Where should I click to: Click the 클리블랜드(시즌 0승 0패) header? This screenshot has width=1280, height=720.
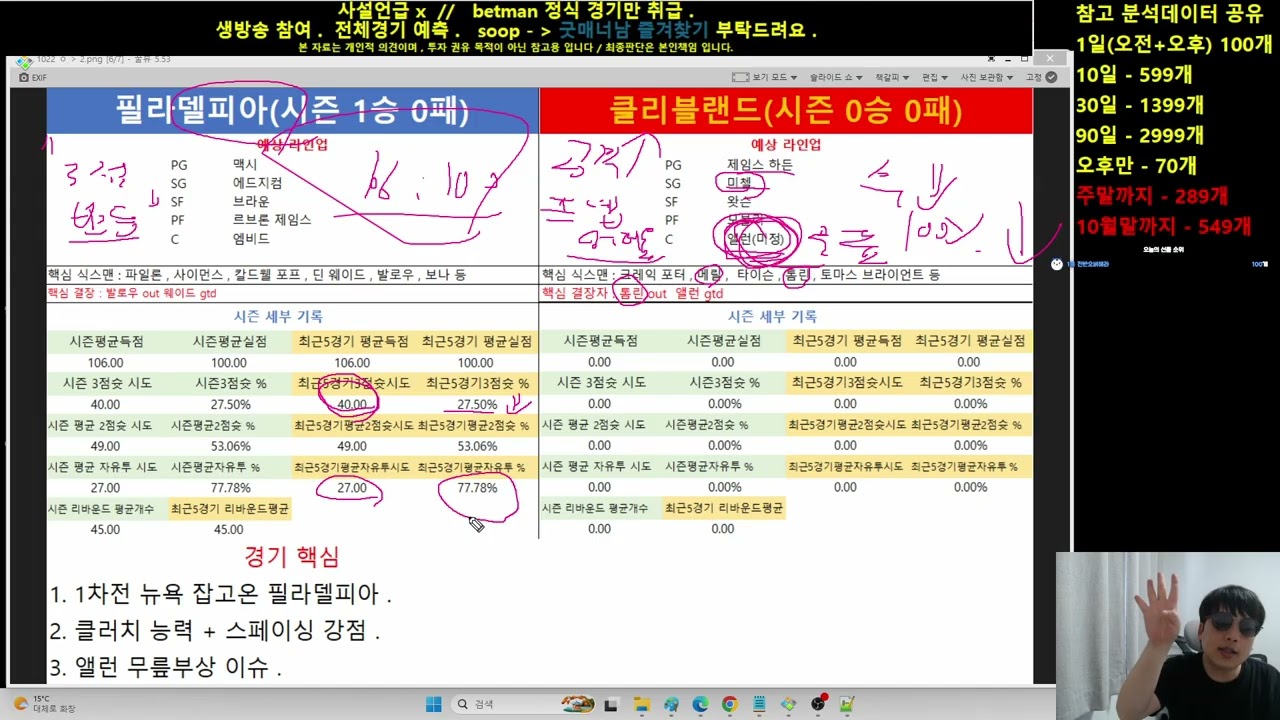pyautogui.click(x=786, y=111)
